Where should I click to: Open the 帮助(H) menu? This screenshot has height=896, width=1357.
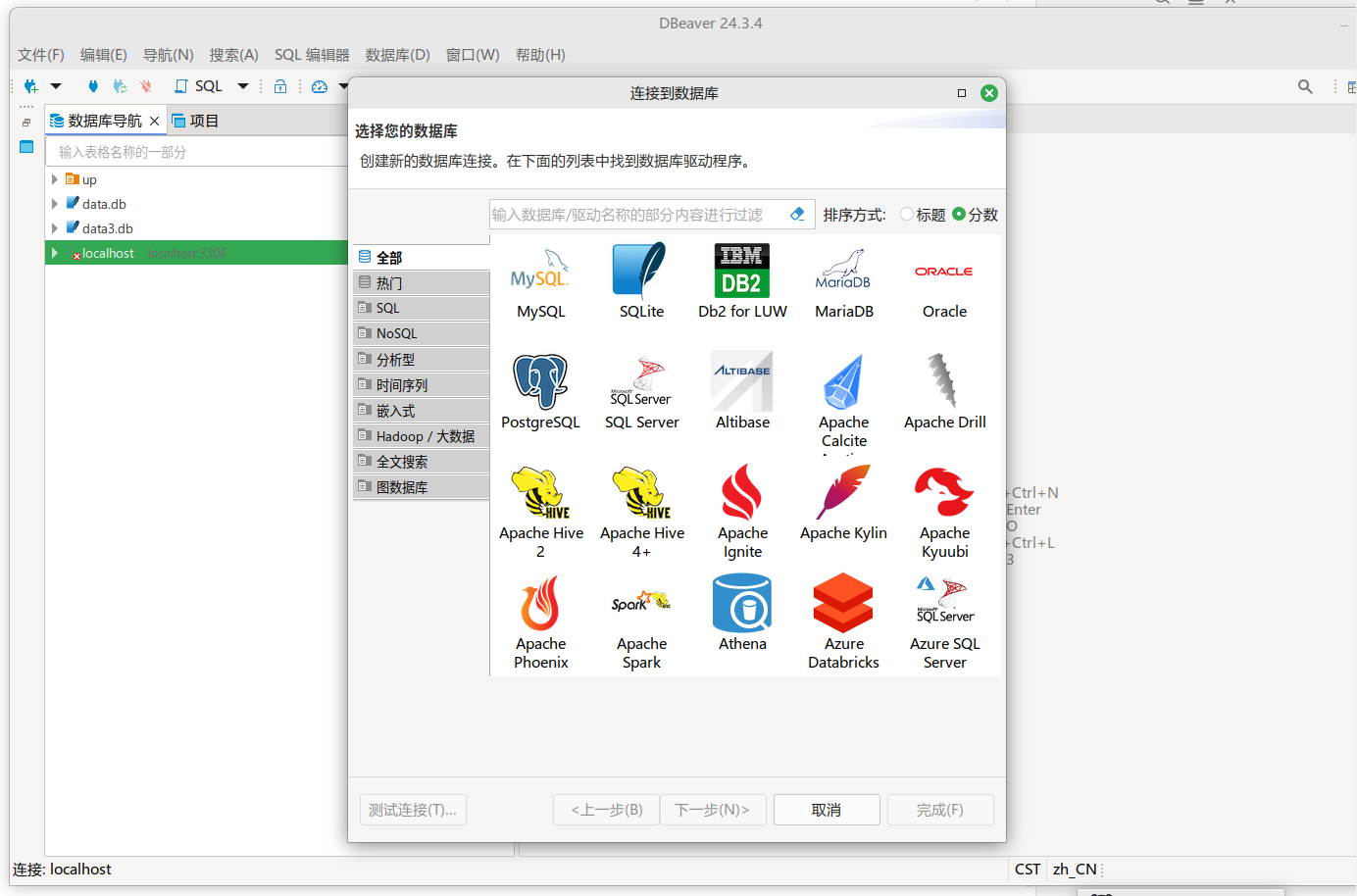tap(540, 55)
